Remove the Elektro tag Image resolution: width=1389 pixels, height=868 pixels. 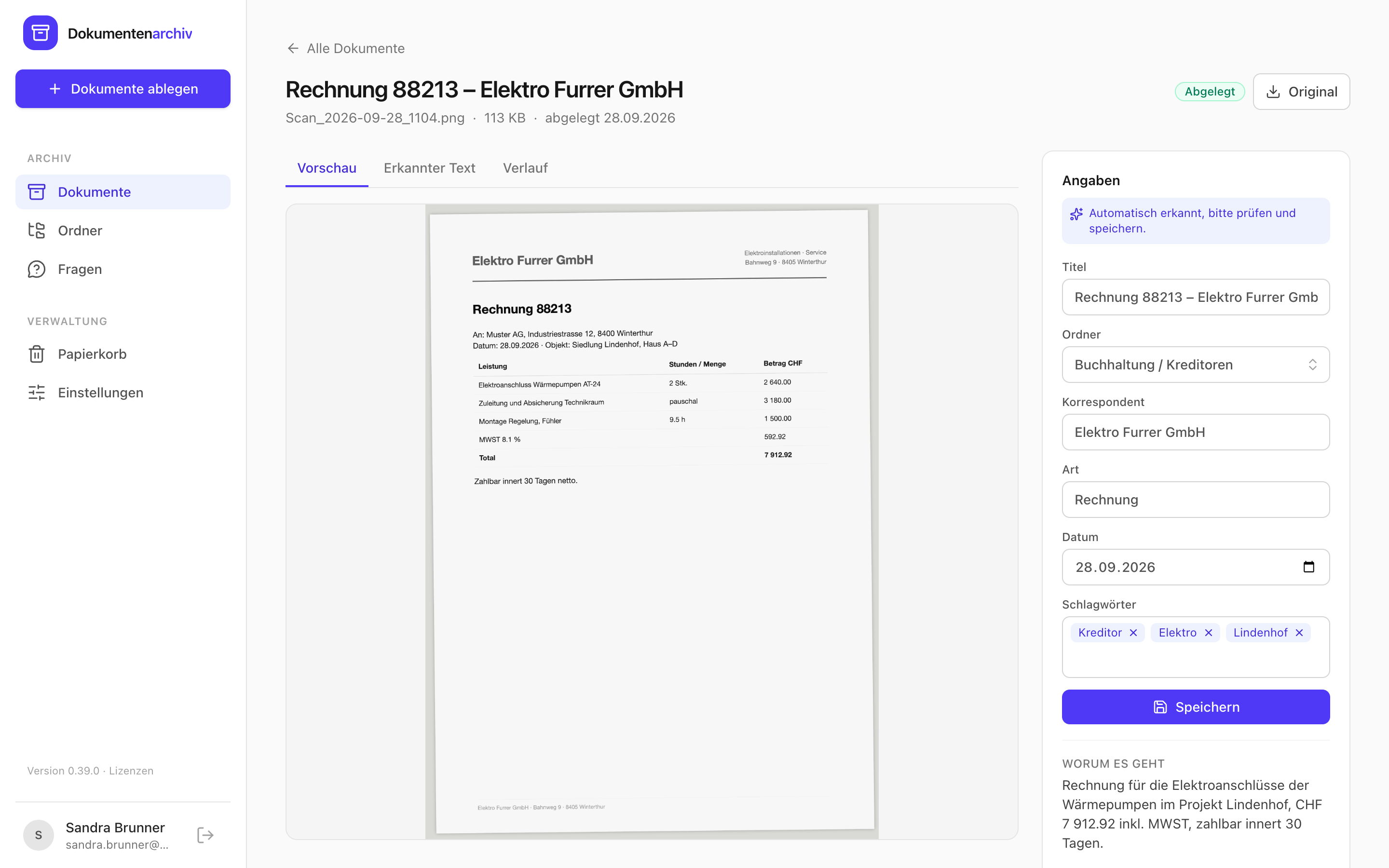[x=1208, y=633]
